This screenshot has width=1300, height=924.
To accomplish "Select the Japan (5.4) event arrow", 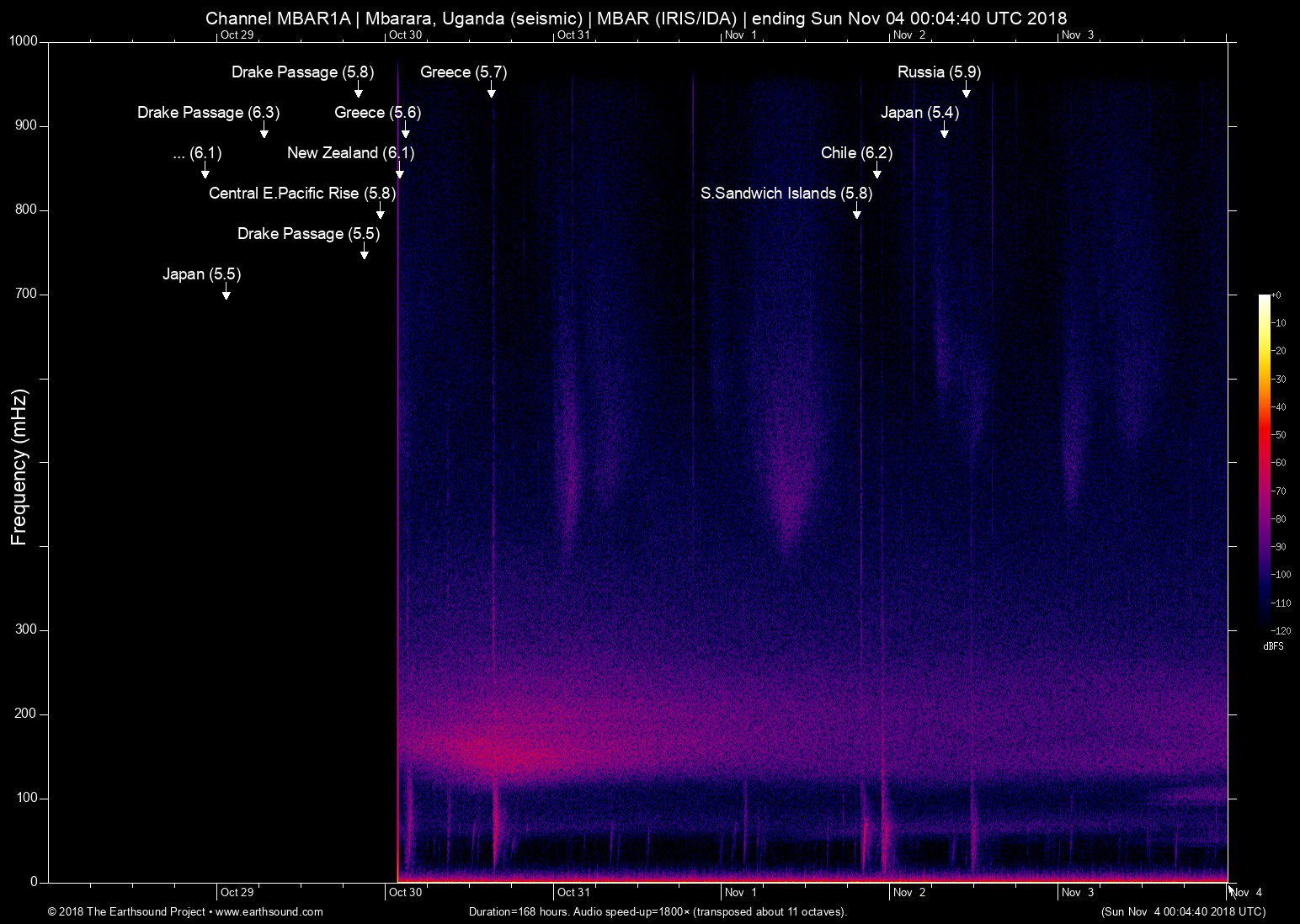I will click(x=943, y=131).
